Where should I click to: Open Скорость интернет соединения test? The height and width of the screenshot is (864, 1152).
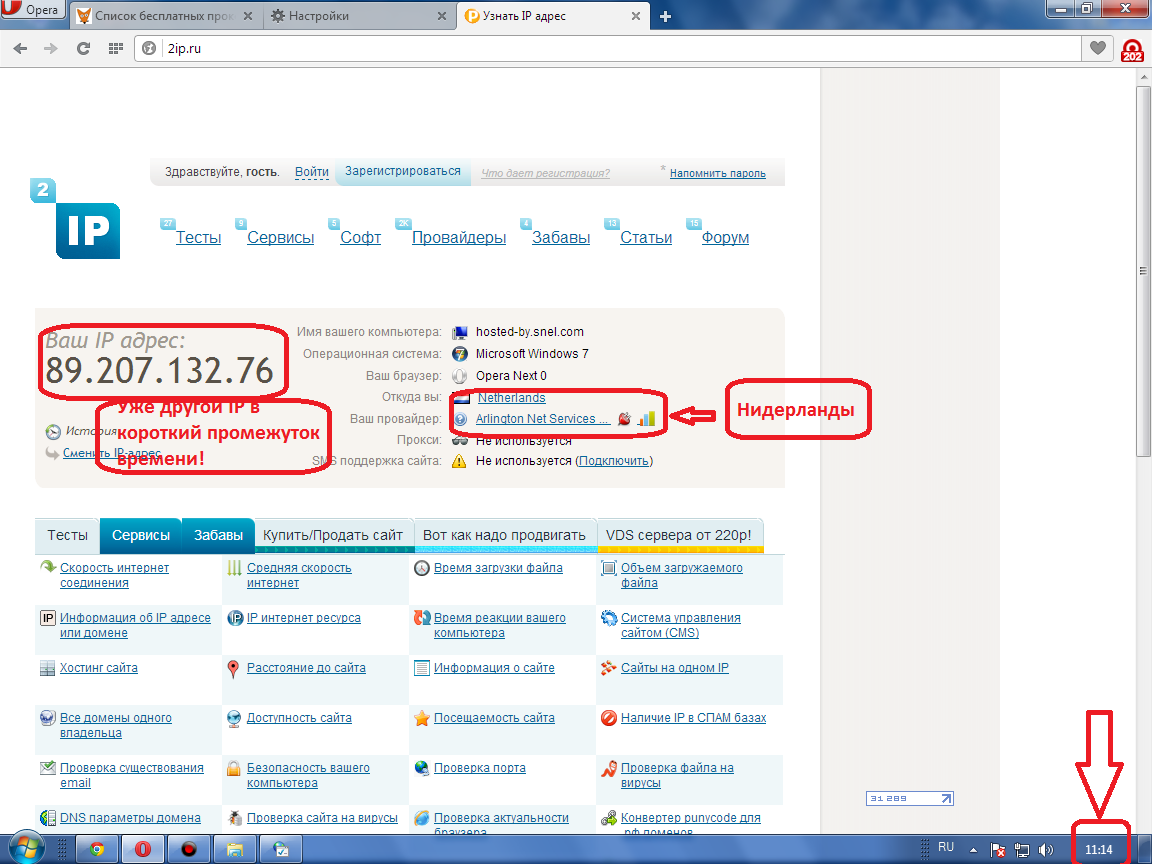[114, 575]
